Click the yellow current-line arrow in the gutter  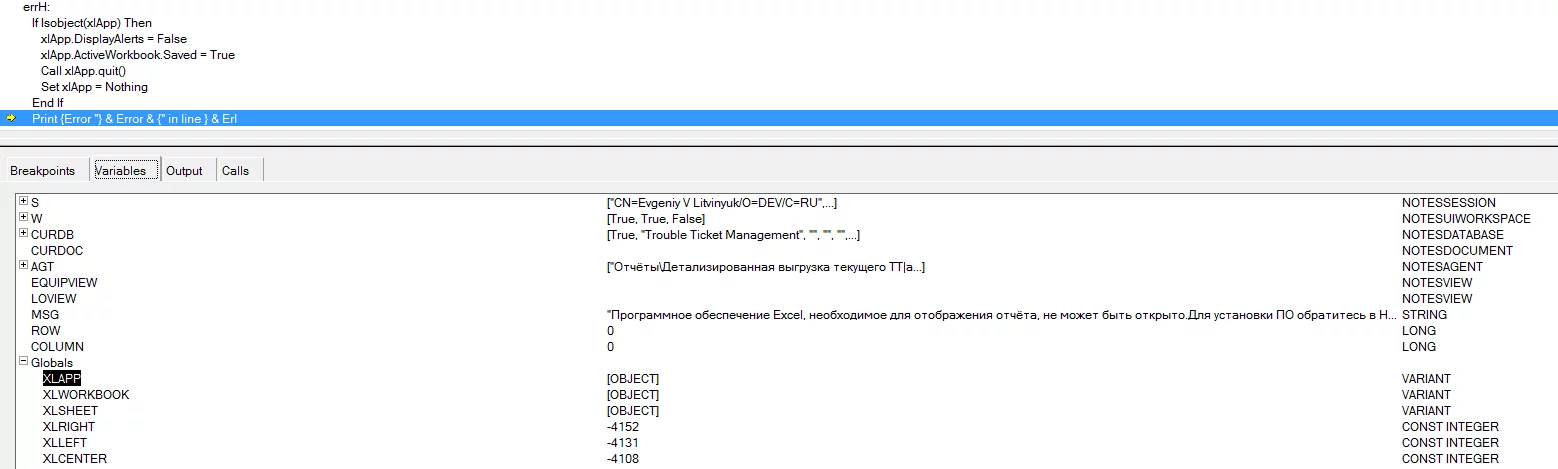11,118
